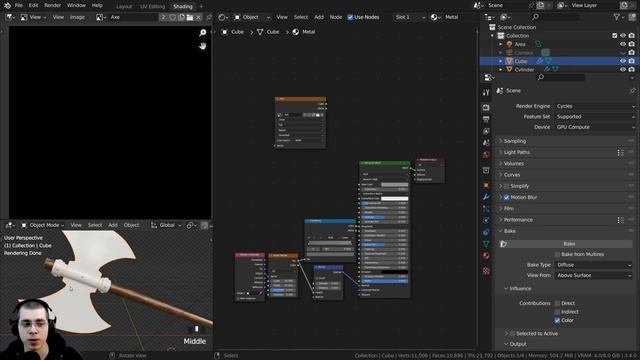Screen dimensions: 640x360
Task: Open the World properties tab icon
Action: [486, 155]
